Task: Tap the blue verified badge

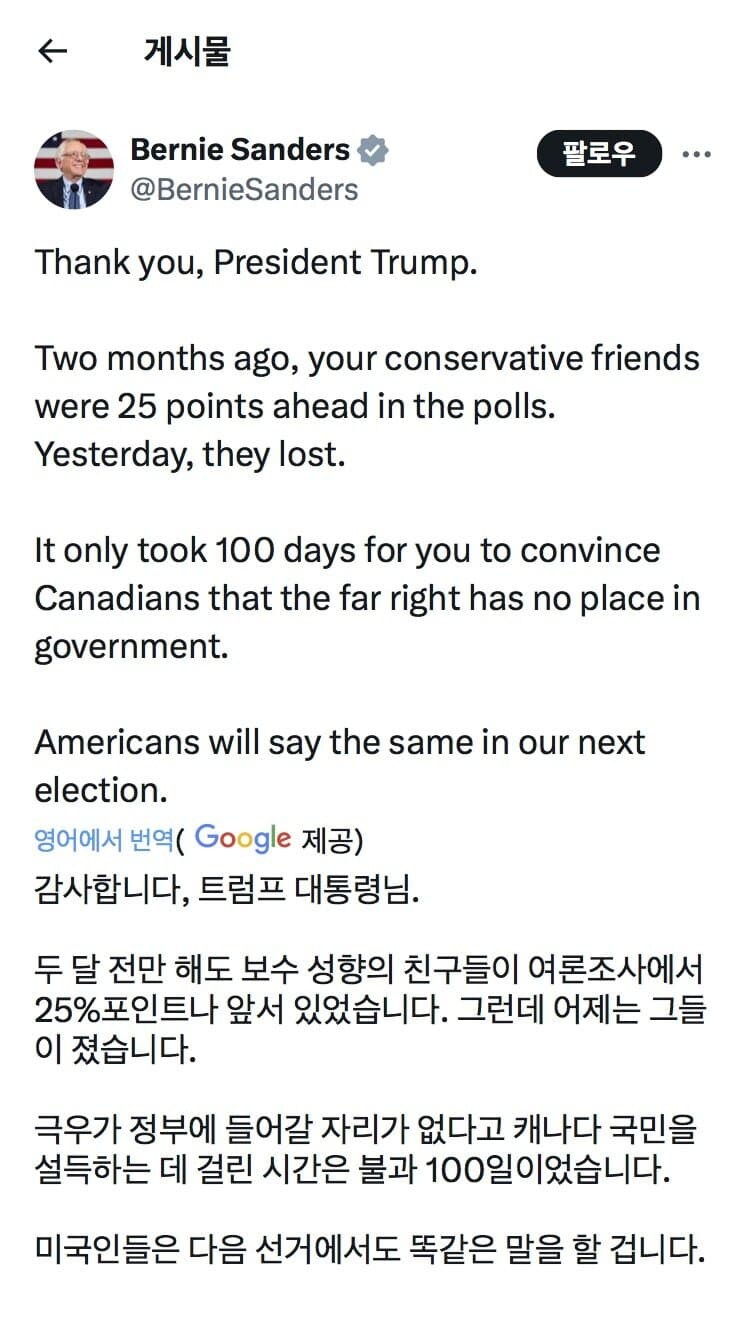Action: point(374,151)
